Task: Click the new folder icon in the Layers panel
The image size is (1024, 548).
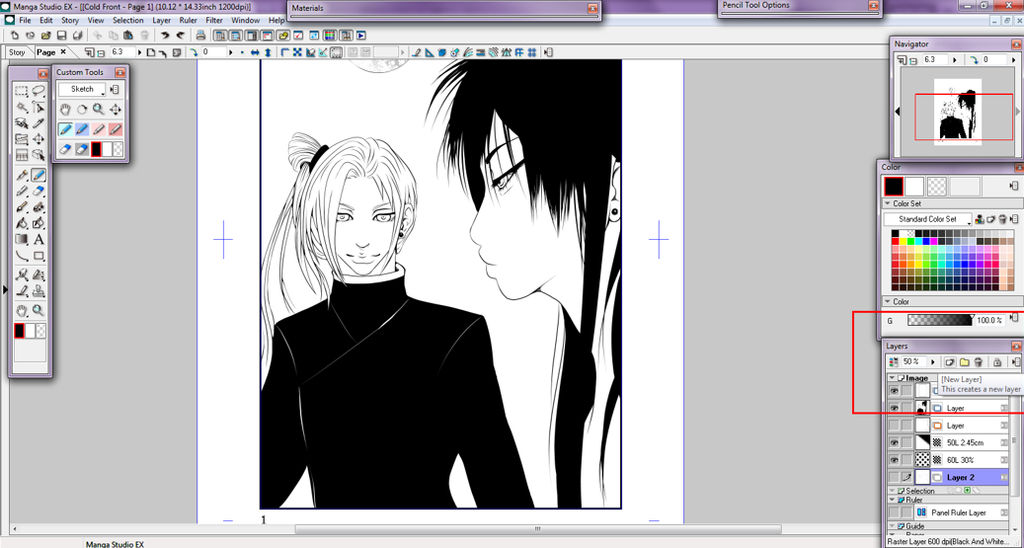Action: coord(964,362)
